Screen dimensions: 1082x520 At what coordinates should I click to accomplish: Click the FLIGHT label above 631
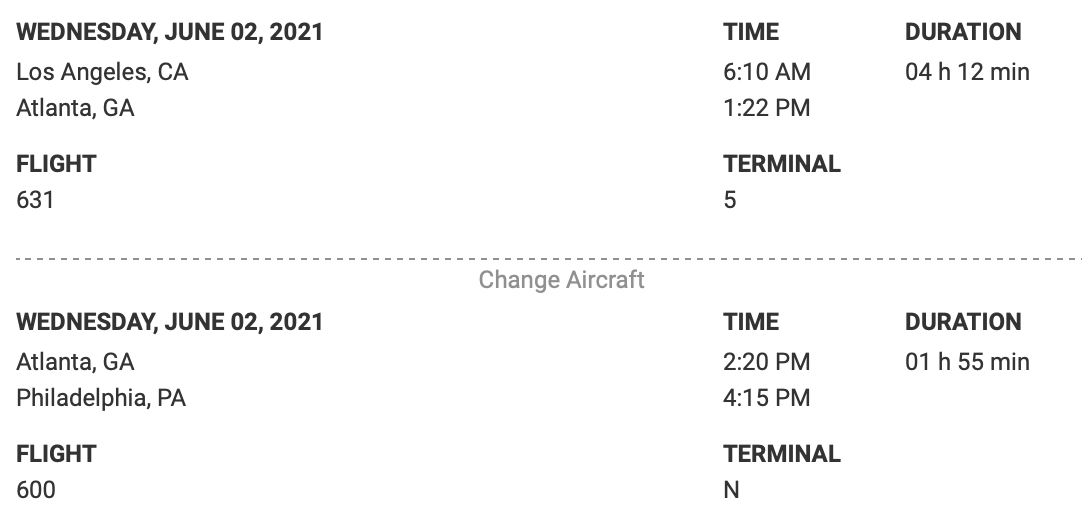(56, 164)
